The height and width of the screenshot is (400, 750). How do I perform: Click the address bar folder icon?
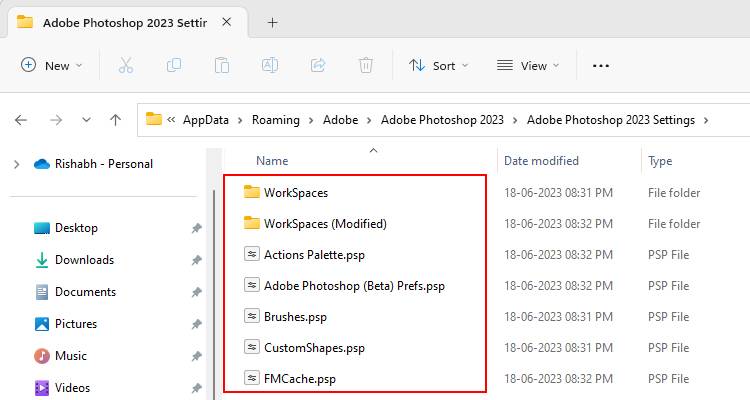(x=154, y=119)
